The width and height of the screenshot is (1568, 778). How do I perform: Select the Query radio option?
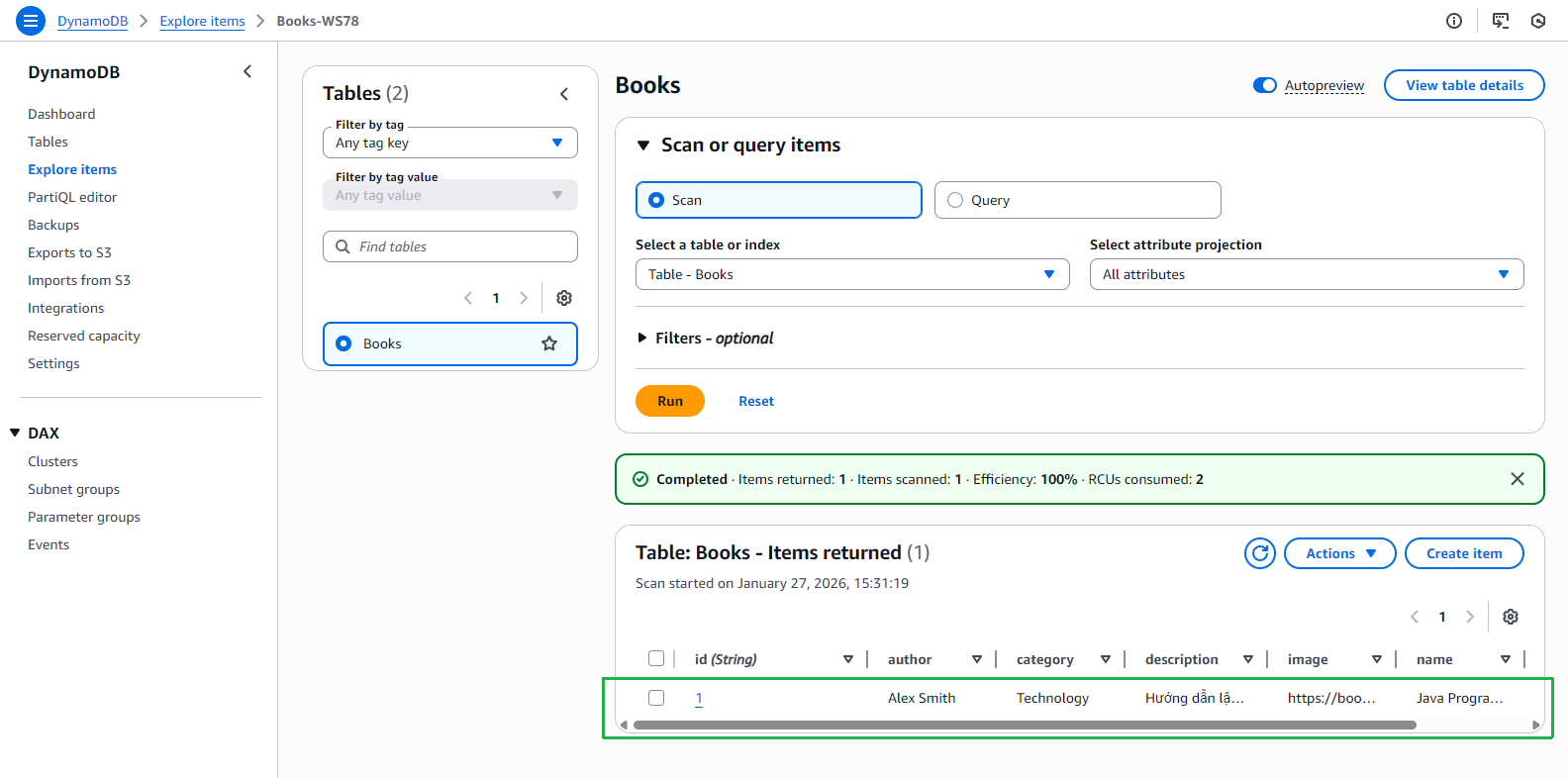click(955, 200)
